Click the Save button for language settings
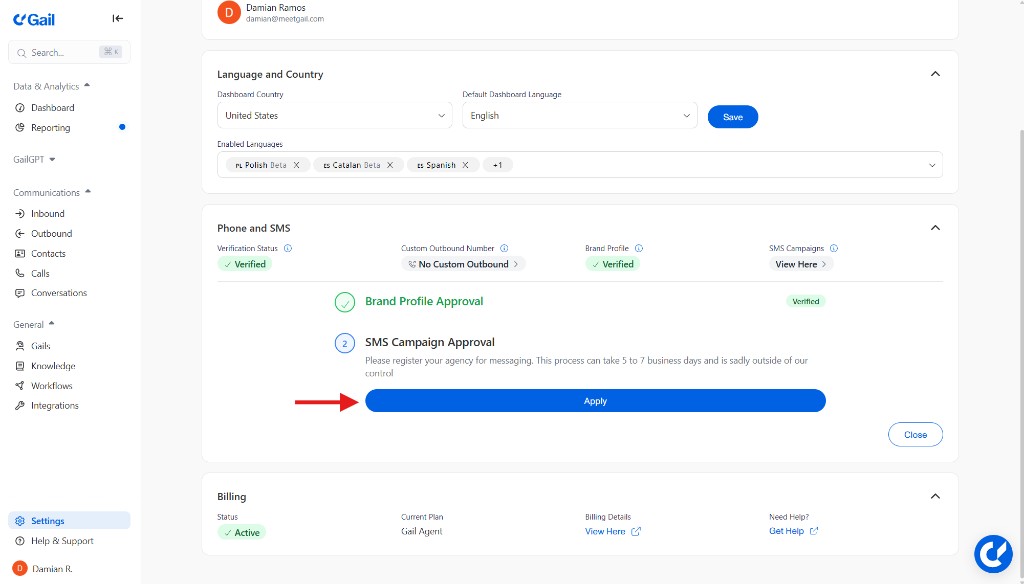Screen dimensions: 1024x584 732,117
